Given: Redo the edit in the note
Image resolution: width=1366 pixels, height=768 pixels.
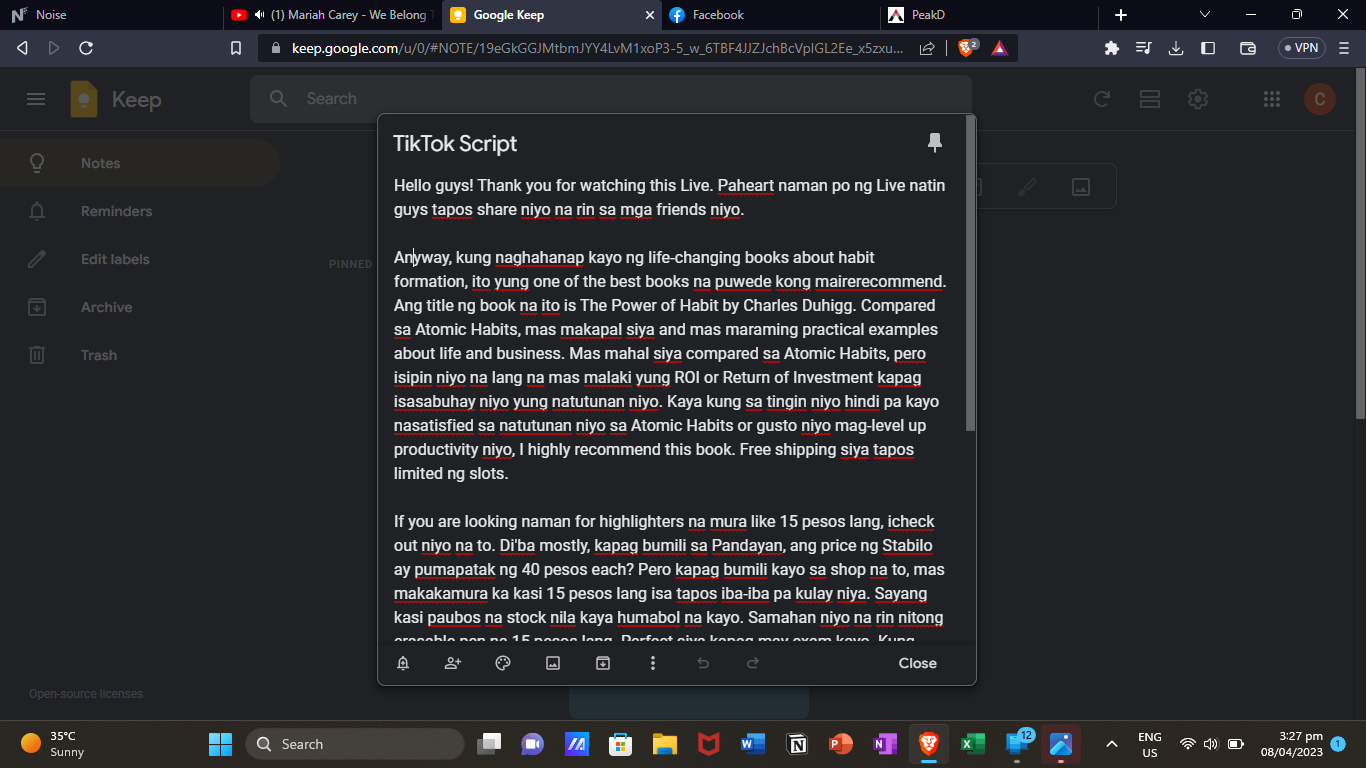Looking at the screenshot, I should tap(753, 663).
